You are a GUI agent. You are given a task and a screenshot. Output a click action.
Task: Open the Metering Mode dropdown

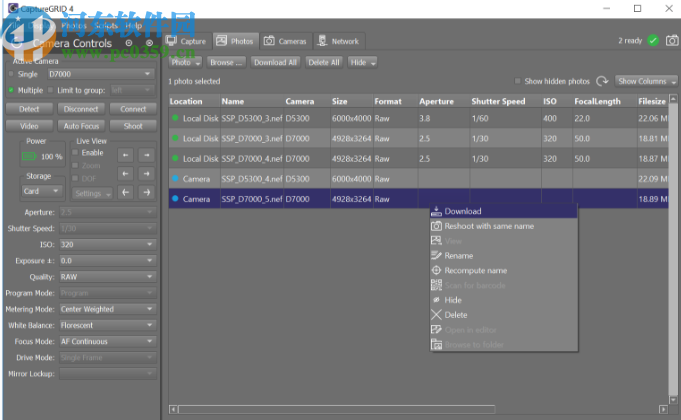coord(105,309)
